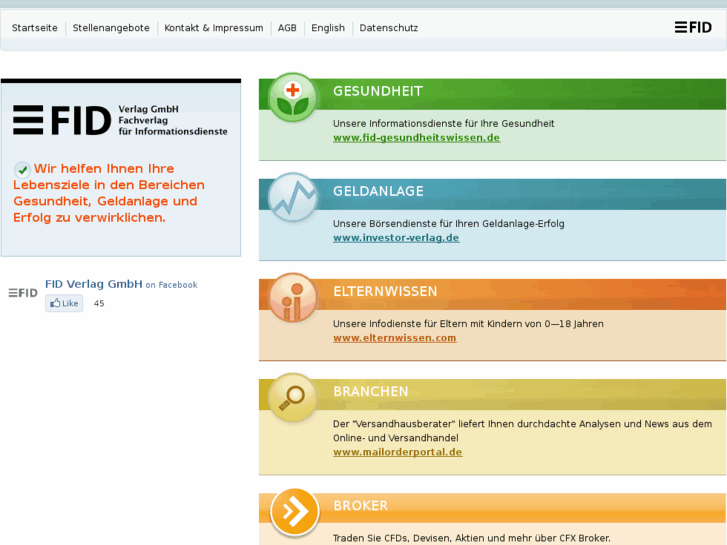Click the Branchen magnifying glass icon
This screenshot has height=545, width=727.
click(293, 398)
